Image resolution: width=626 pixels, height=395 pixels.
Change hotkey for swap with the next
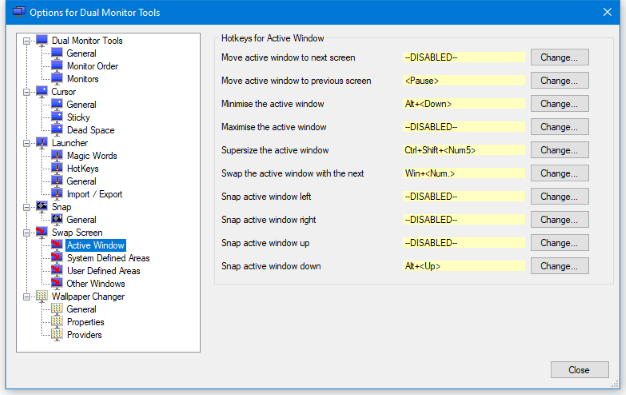[x=559, y=173]
